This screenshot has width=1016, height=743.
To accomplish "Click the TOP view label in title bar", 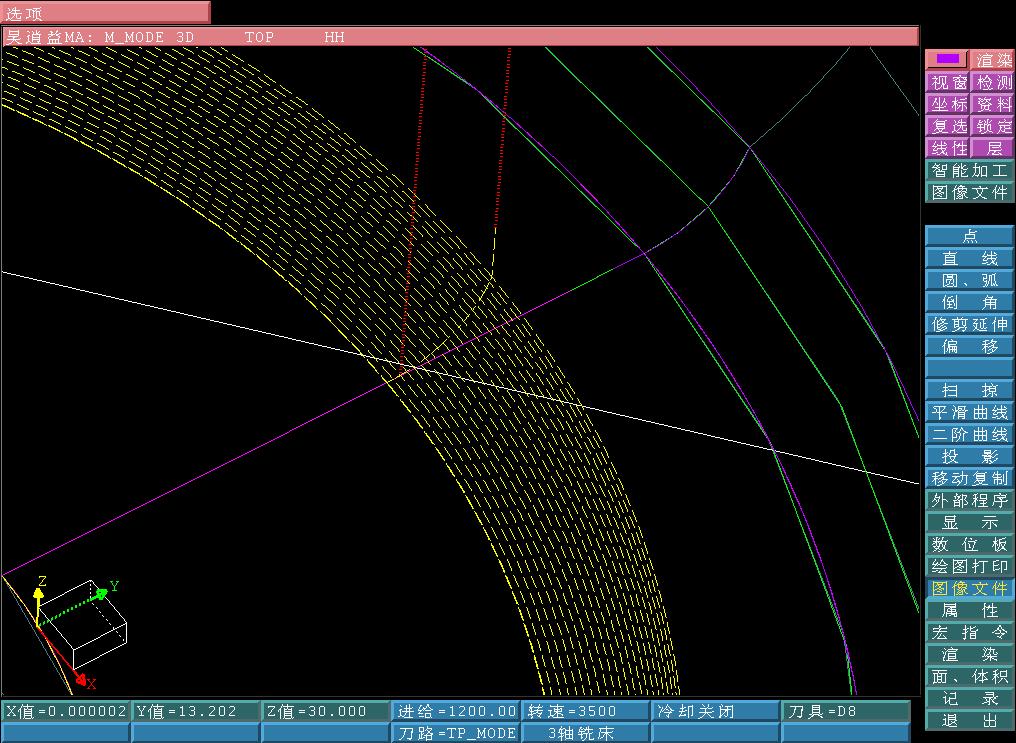I will click(259, 38).
